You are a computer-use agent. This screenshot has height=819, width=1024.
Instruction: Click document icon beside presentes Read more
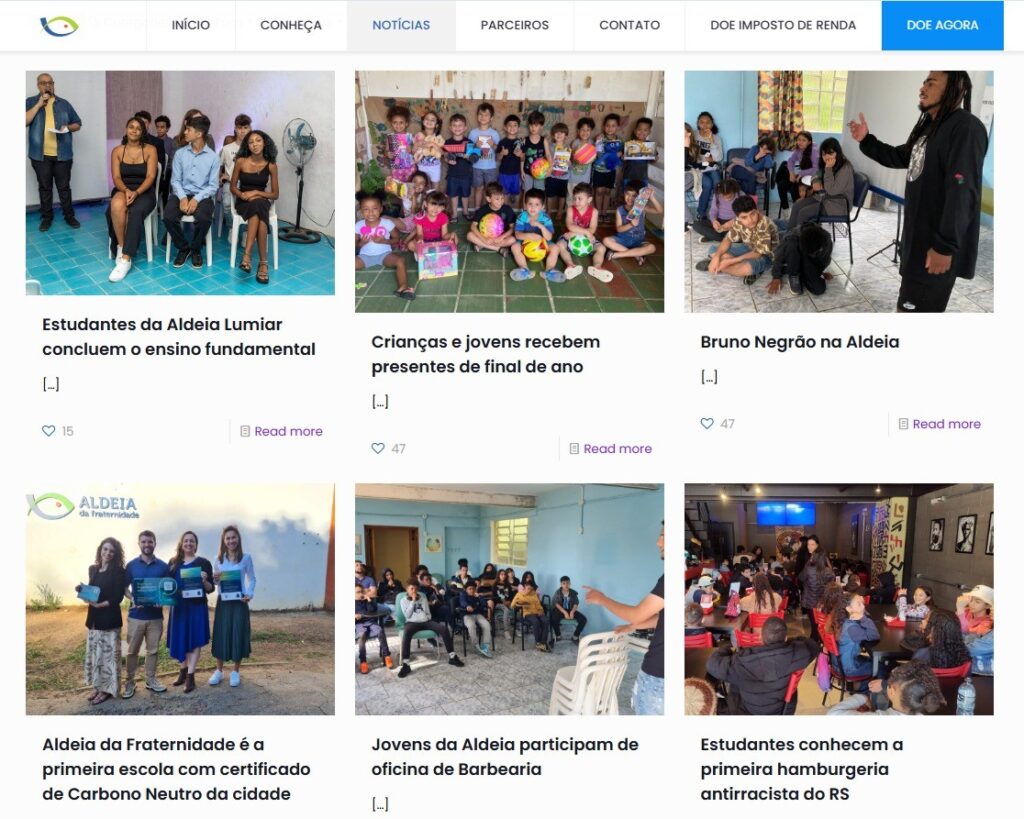(574, 449)
